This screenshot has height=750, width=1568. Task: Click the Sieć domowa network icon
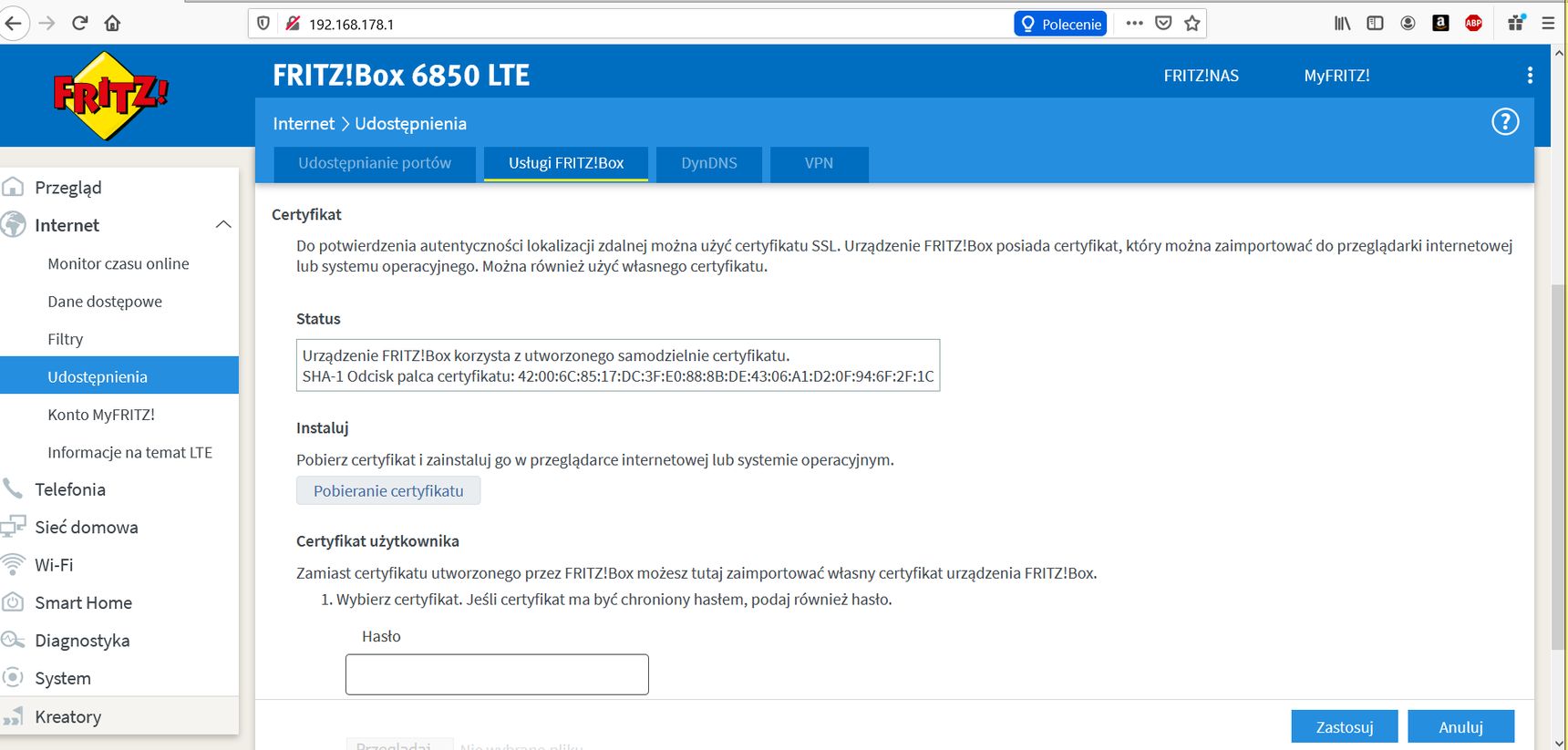coord(13,527)
